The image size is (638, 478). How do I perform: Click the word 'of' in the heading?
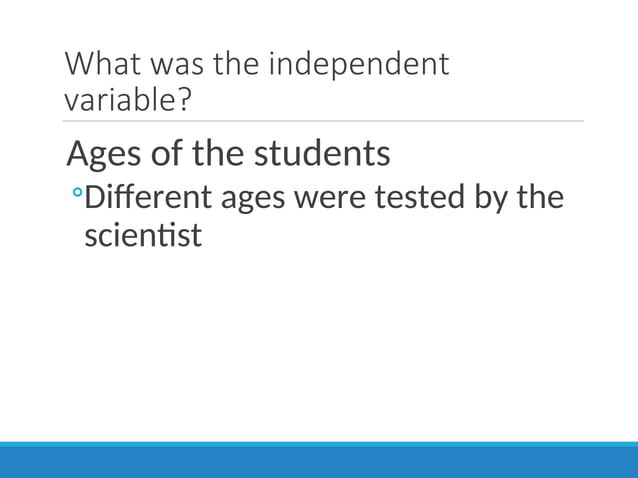point(166,154)
